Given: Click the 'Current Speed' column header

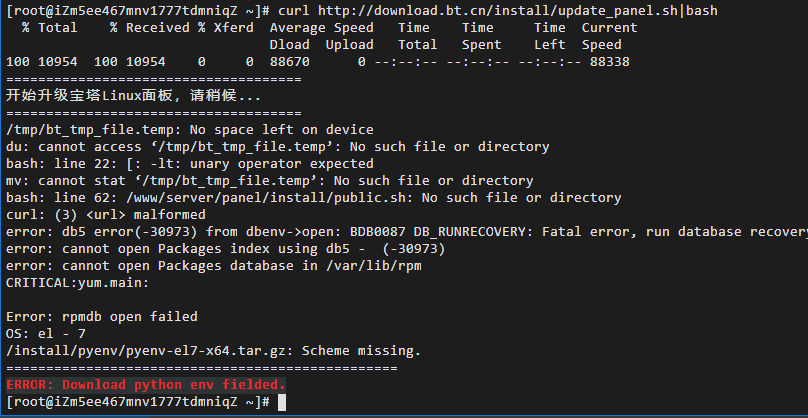Looking at the screenshot, I should pyautogui.click(x=610, y=36).
